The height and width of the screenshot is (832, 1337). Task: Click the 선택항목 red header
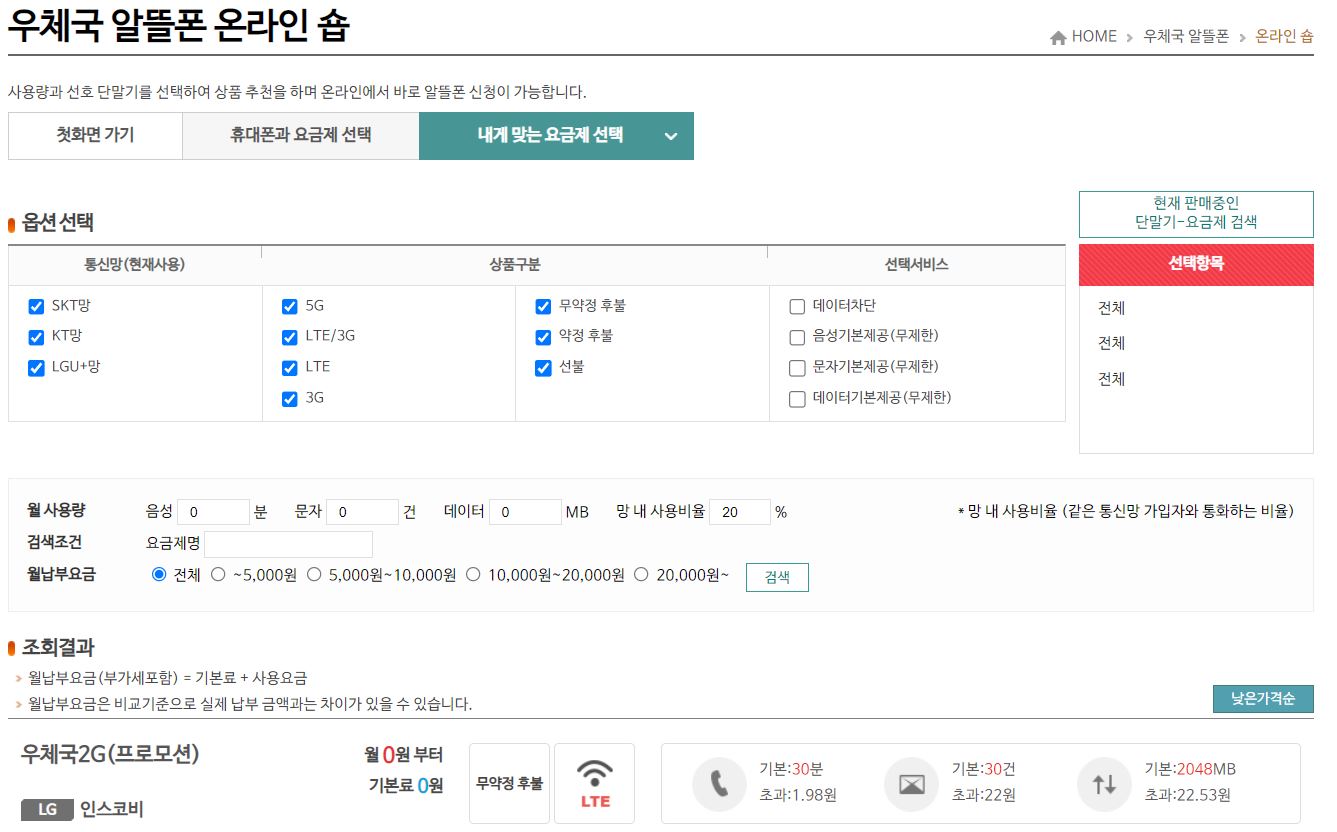[x=1196, y=264]
